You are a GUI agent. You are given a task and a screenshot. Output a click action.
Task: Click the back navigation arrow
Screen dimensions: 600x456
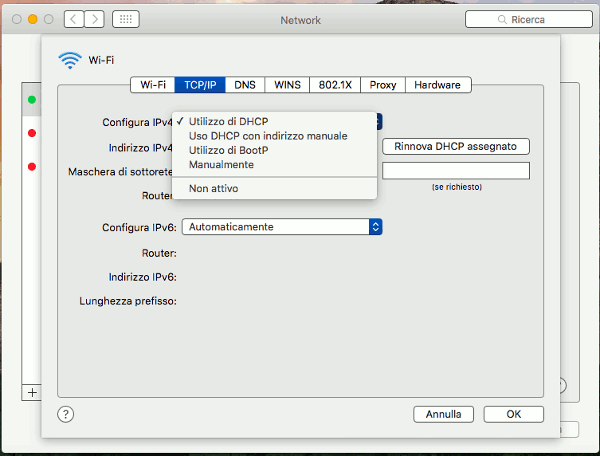75,19
